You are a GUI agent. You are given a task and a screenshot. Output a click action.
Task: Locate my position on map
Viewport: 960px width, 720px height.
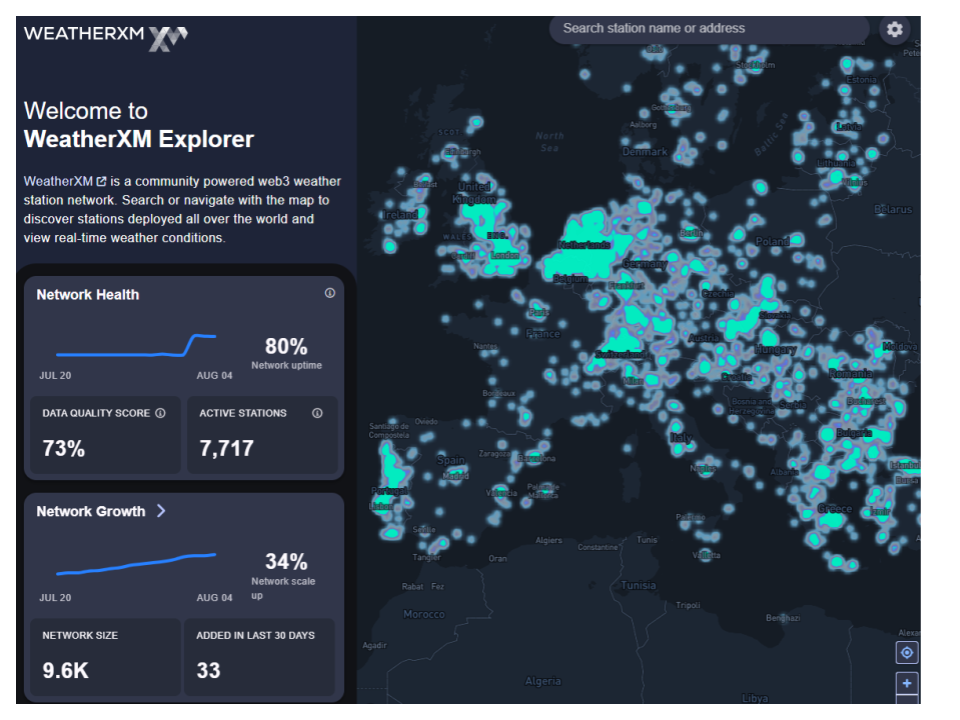[x=907, y=653]
